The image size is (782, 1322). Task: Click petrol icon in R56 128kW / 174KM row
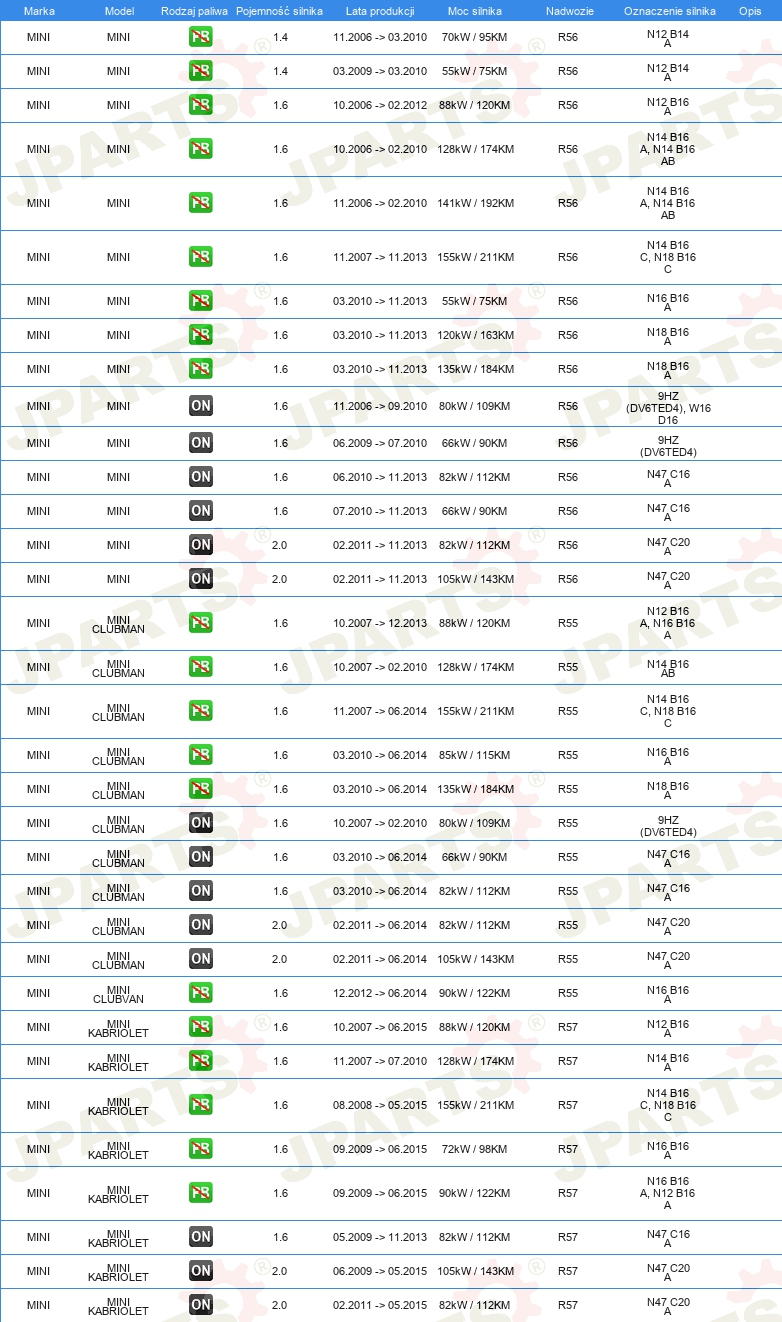(201, 149)
